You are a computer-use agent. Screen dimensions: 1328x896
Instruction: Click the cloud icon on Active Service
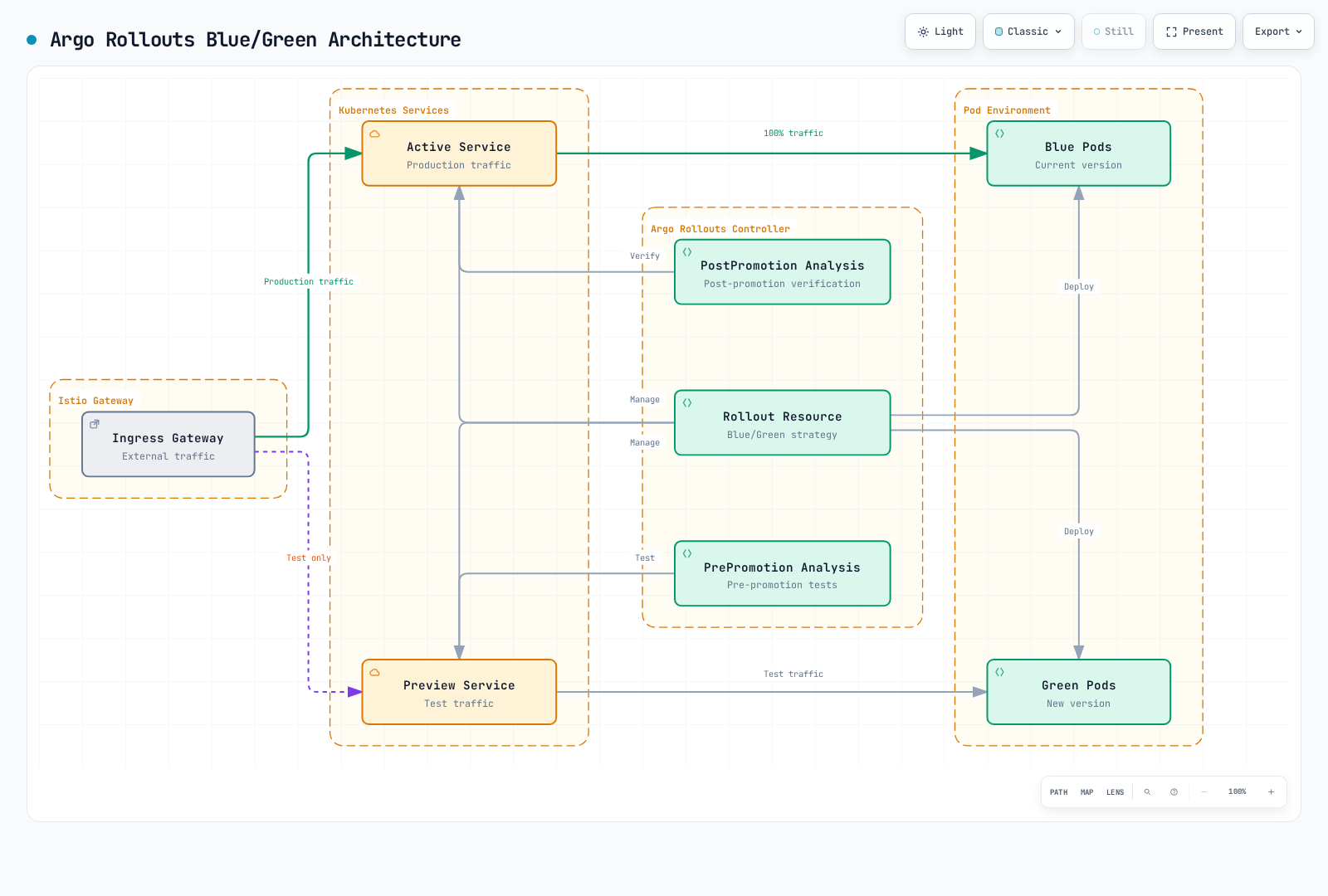pos(375,134)
